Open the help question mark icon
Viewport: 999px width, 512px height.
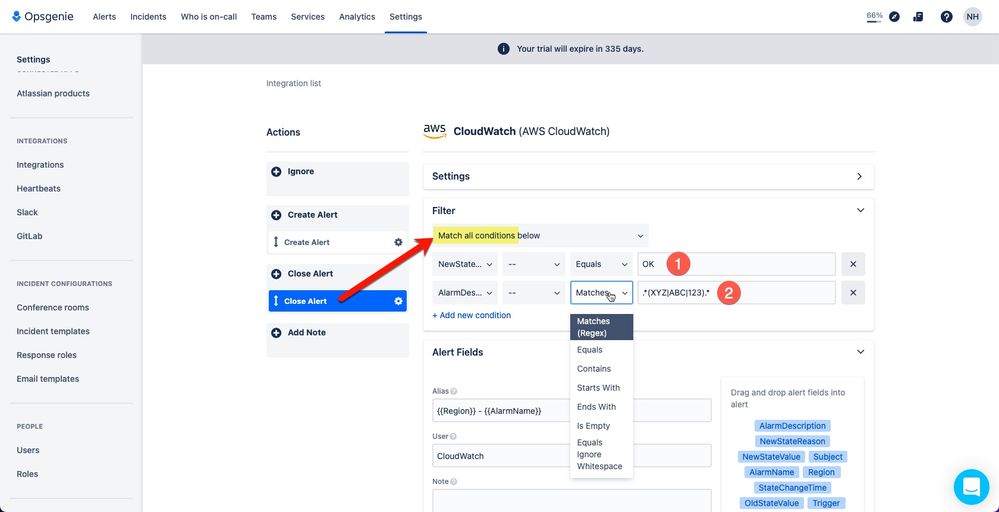tap(946, 17)
